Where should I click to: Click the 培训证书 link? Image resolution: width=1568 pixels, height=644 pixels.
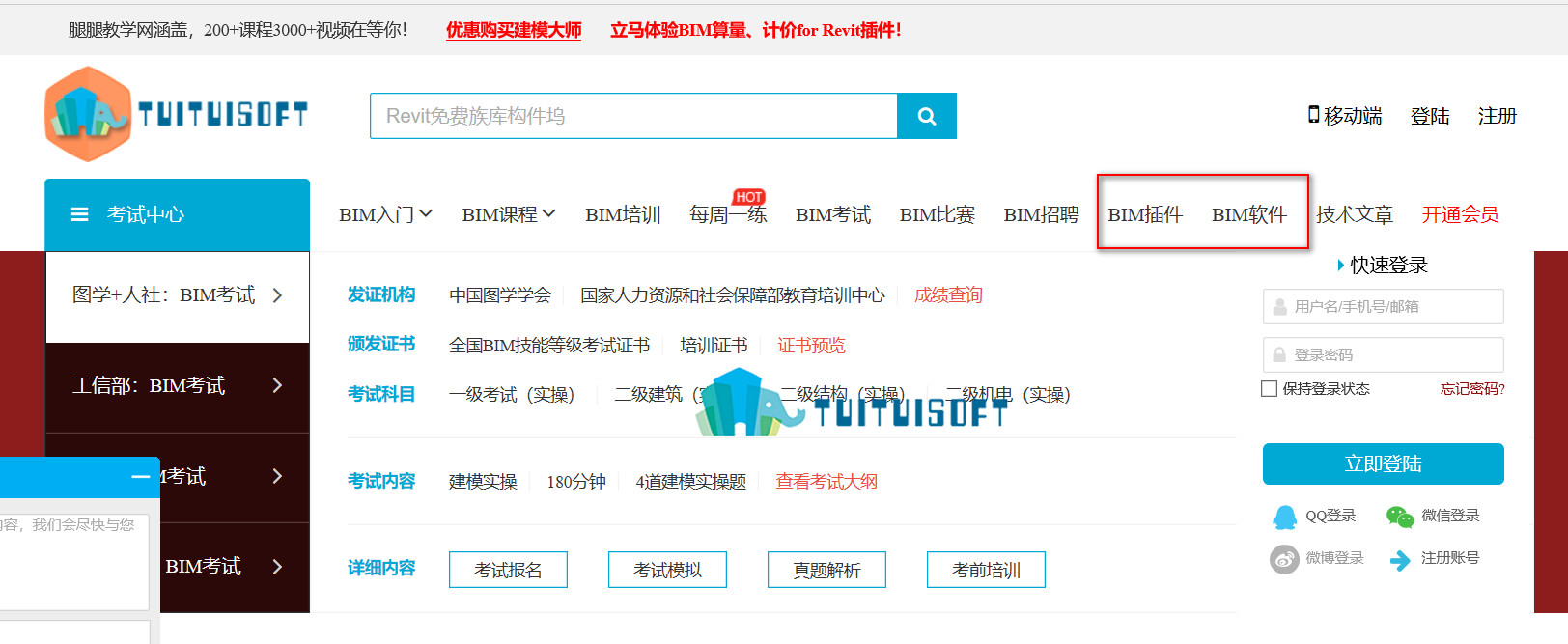(x=714, y=345)
